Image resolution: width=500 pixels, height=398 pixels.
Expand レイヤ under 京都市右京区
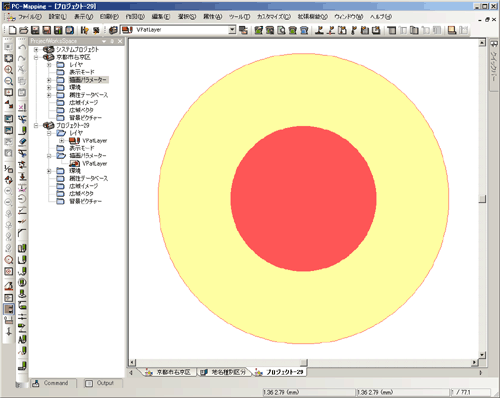click(49, 65)
